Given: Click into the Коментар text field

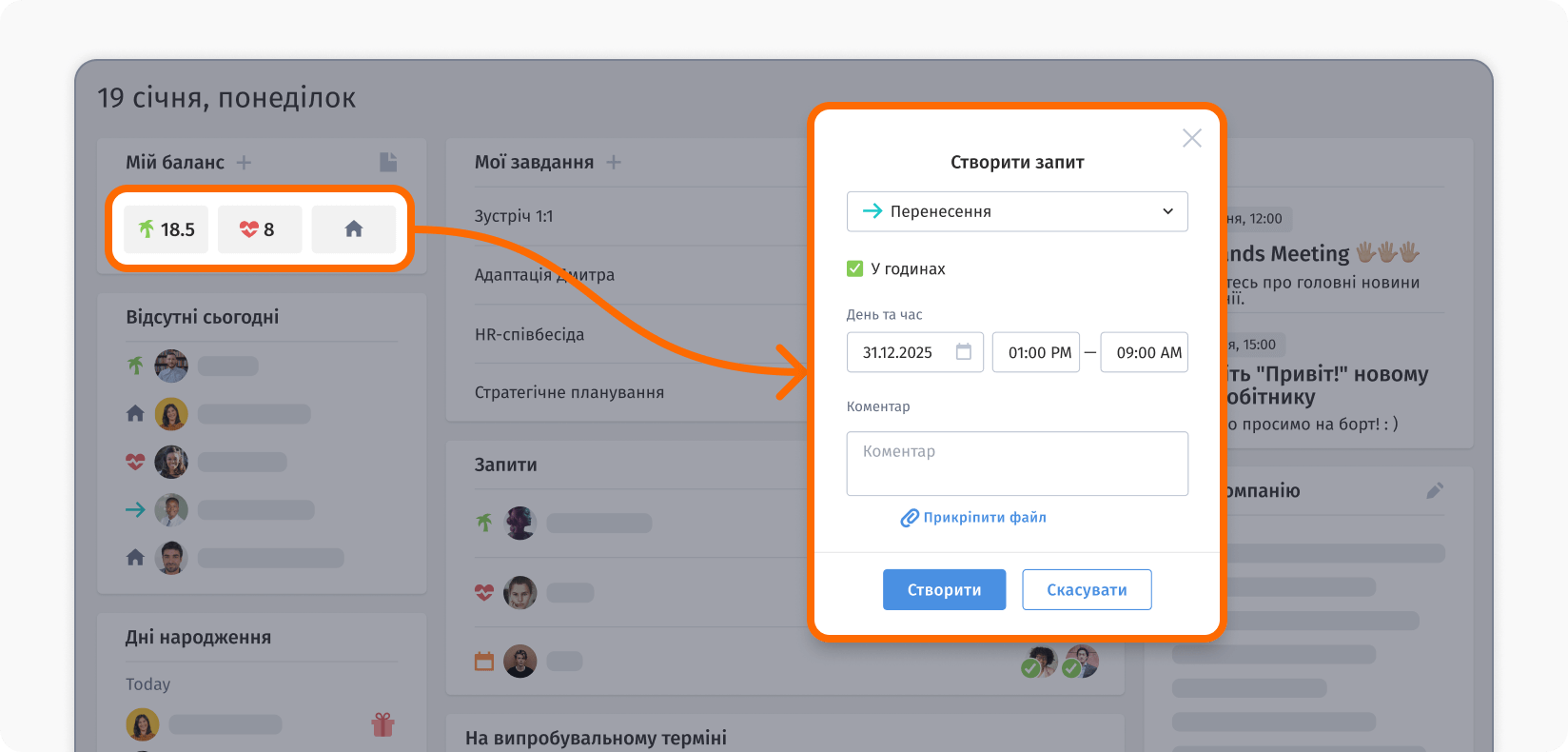Looking at the screenshot, I should (x=1016, y=464).
